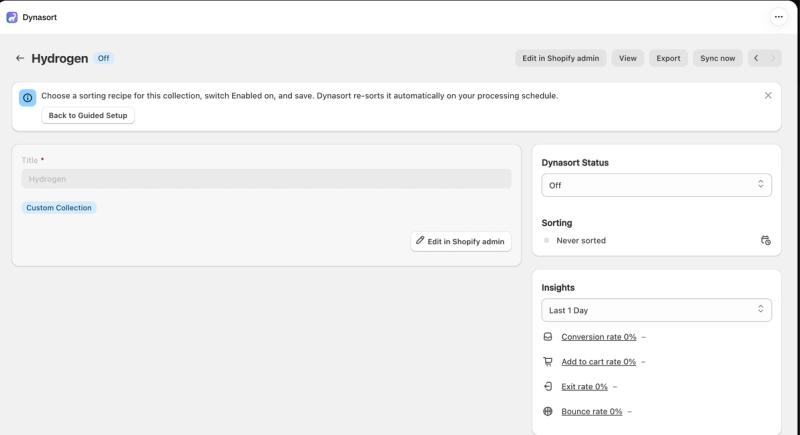Open the Conversion rate 0% link
This screenshot has height=435, width=800.
(x=598, y=337)
